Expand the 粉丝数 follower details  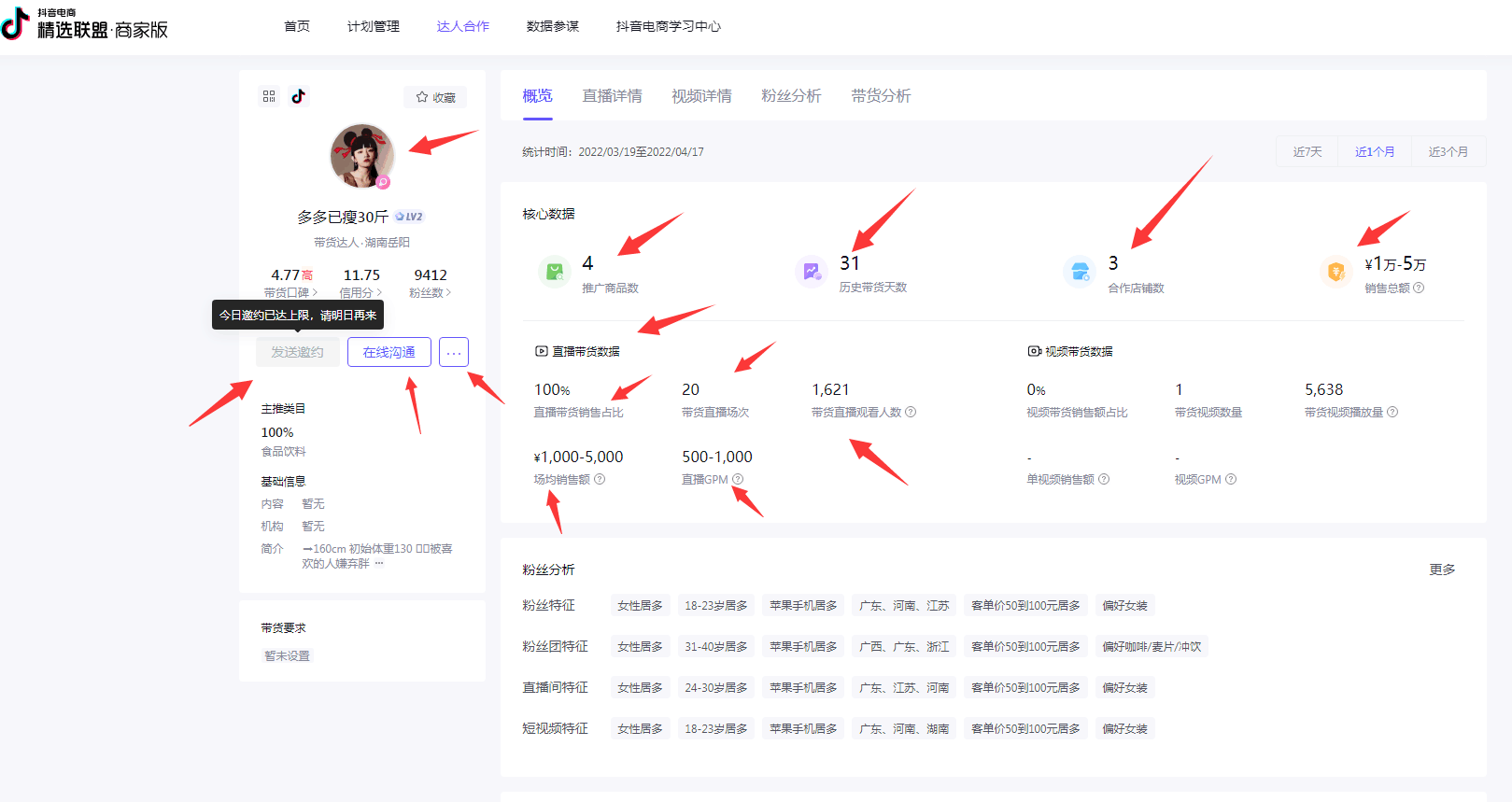click(430, 292)
